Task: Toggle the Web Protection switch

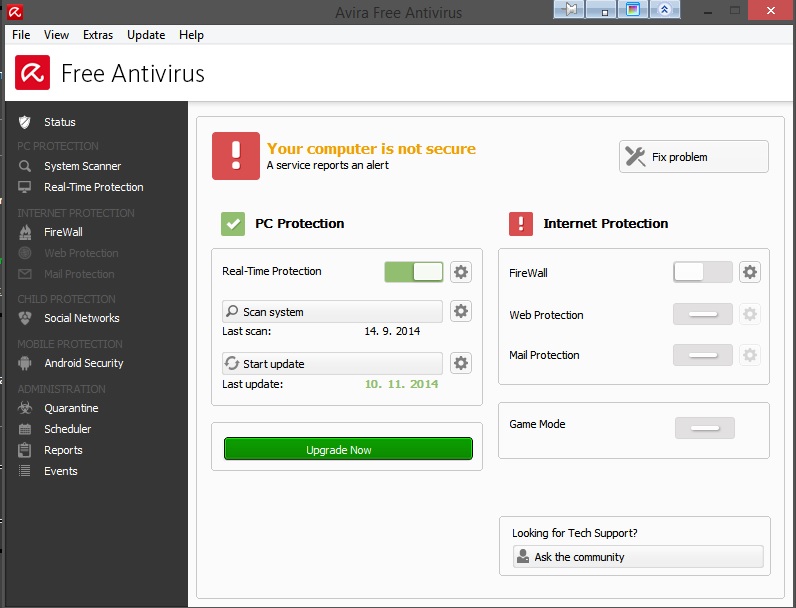Action: (703, 314)
